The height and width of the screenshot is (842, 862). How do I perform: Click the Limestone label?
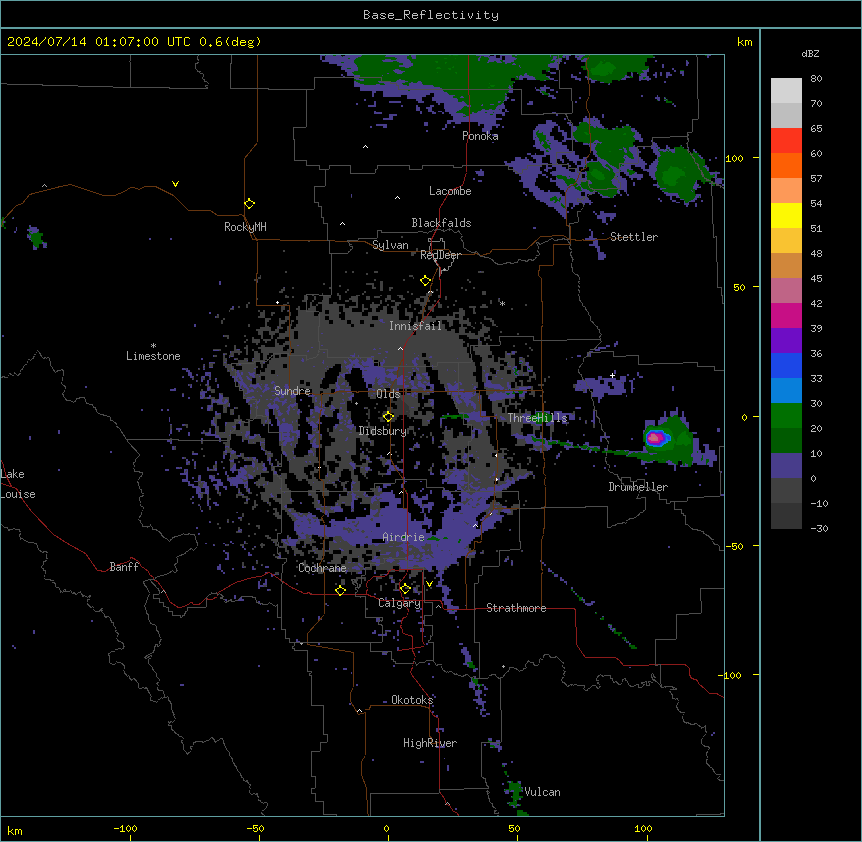153,356
